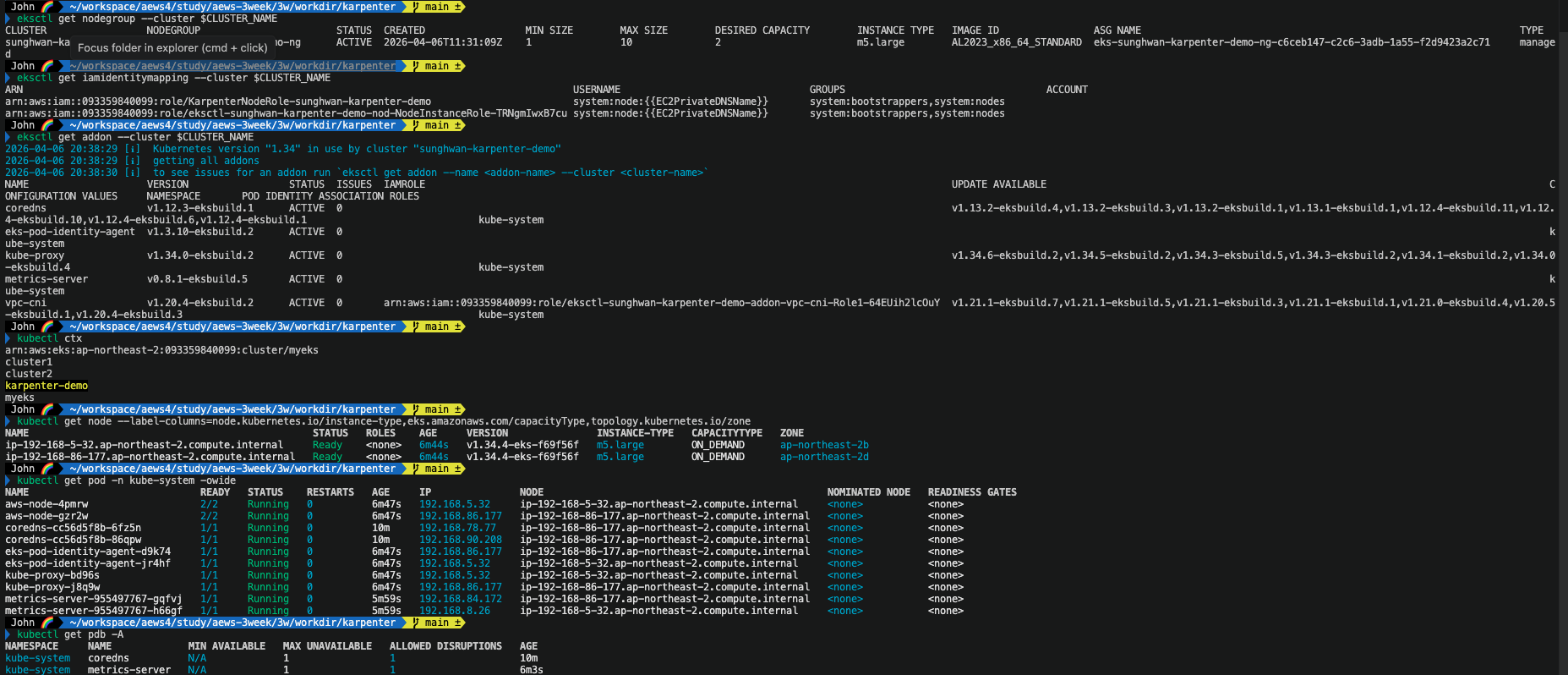The height and width of the screenshot is (675, 1568).
Task: Click the pod name 'eks-pod-identity-agent-jr4hf'
Action: point(88,563)
